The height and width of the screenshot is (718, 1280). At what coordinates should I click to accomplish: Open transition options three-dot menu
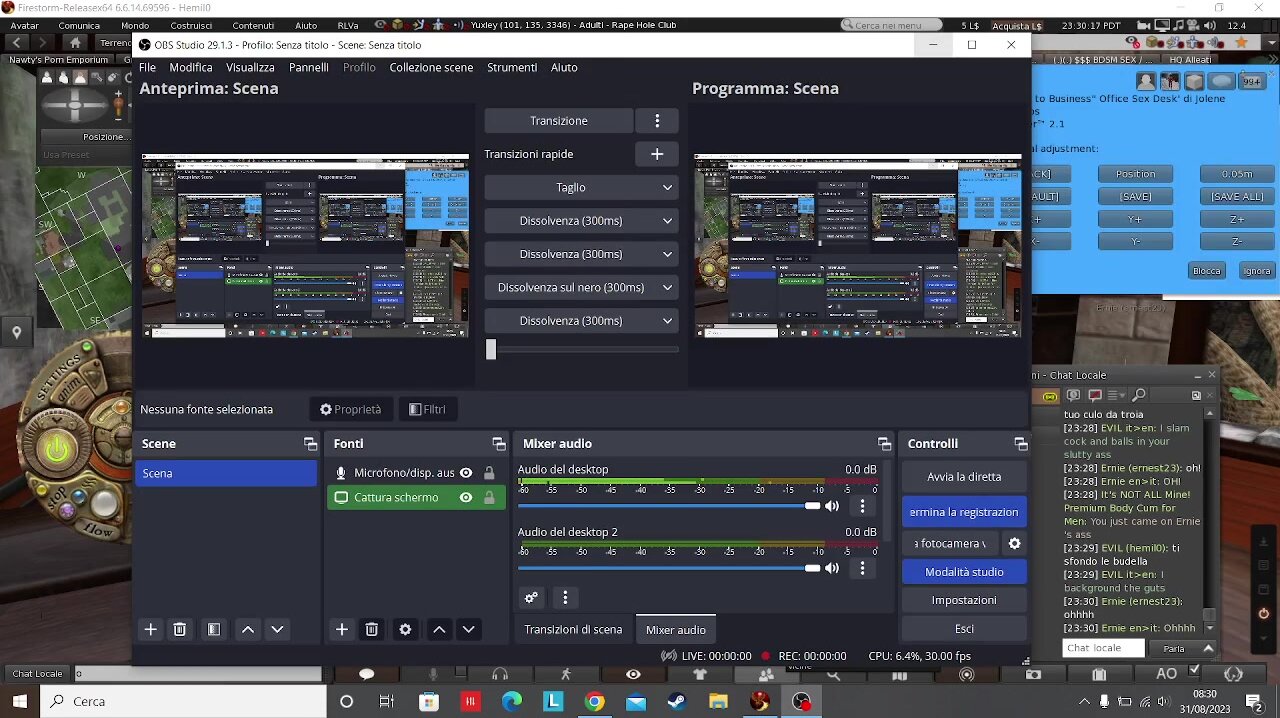[657, 121]
